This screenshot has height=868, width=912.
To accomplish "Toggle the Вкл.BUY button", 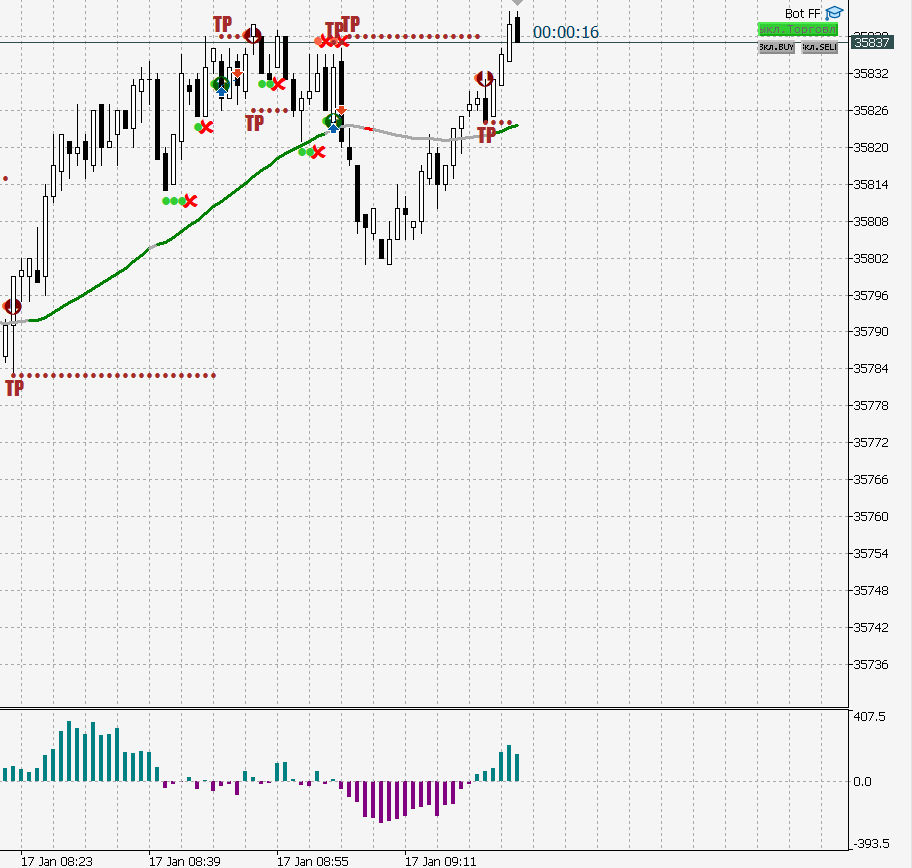I will pyautogui.click(x=776, y=47).
